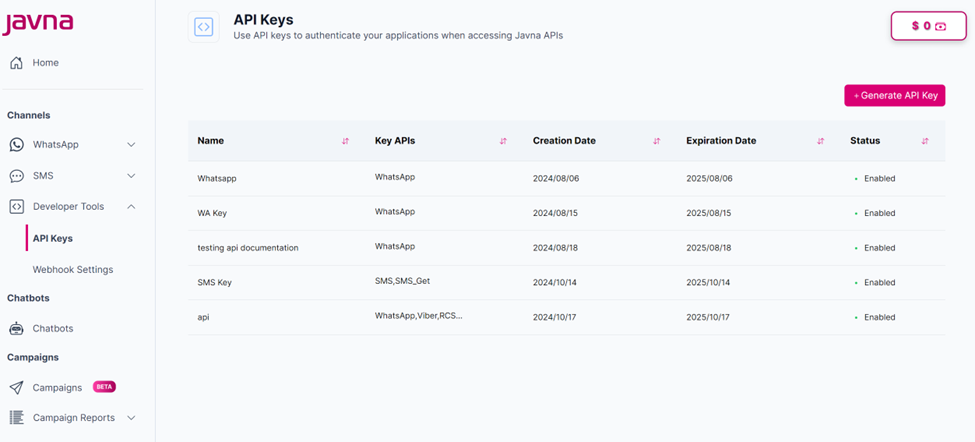Click the Generate API Key button
This screenshot has width=975, height=442.
[x=894, y=96]
